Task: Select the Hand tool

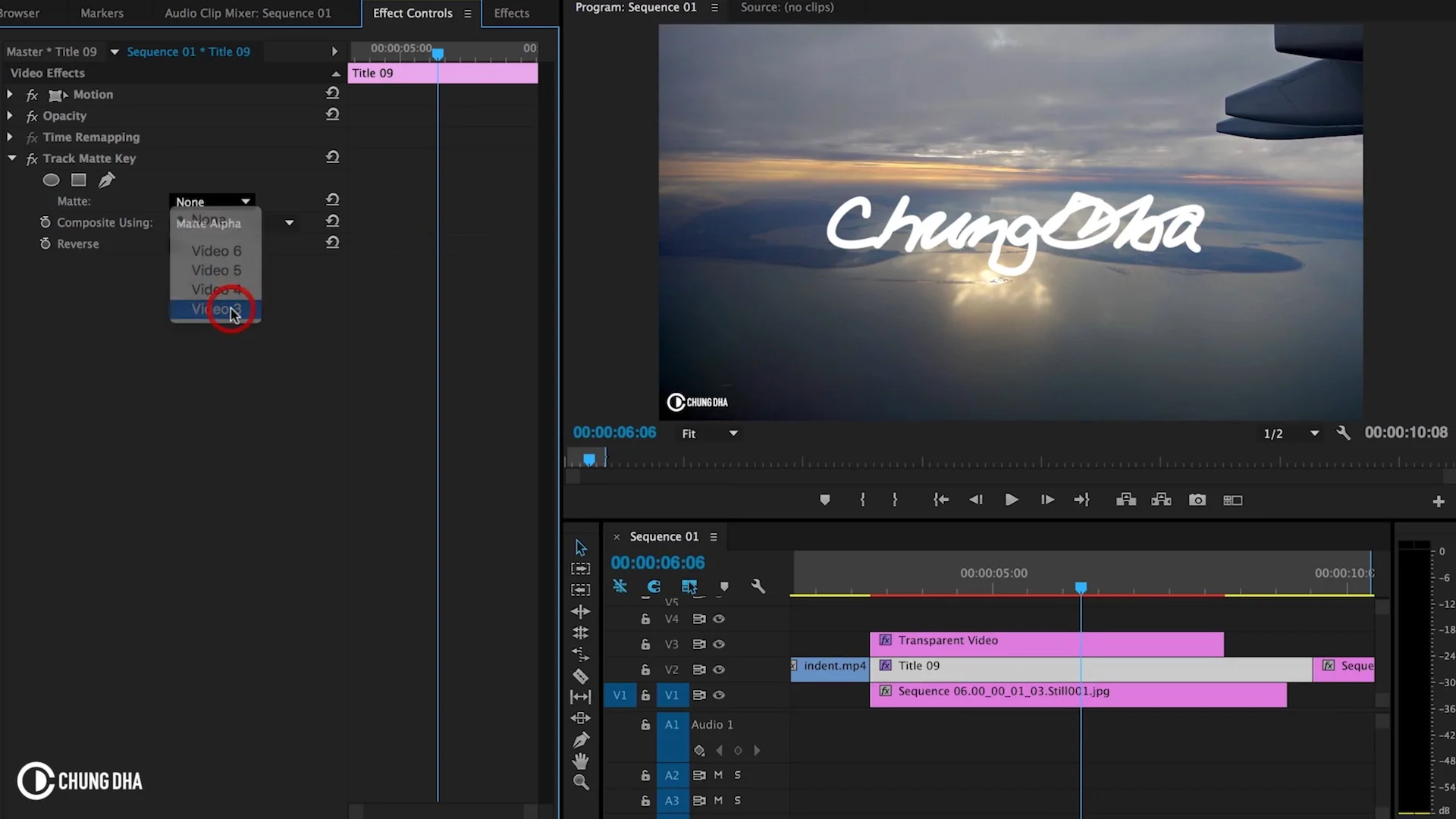Action: pos(581,761)
